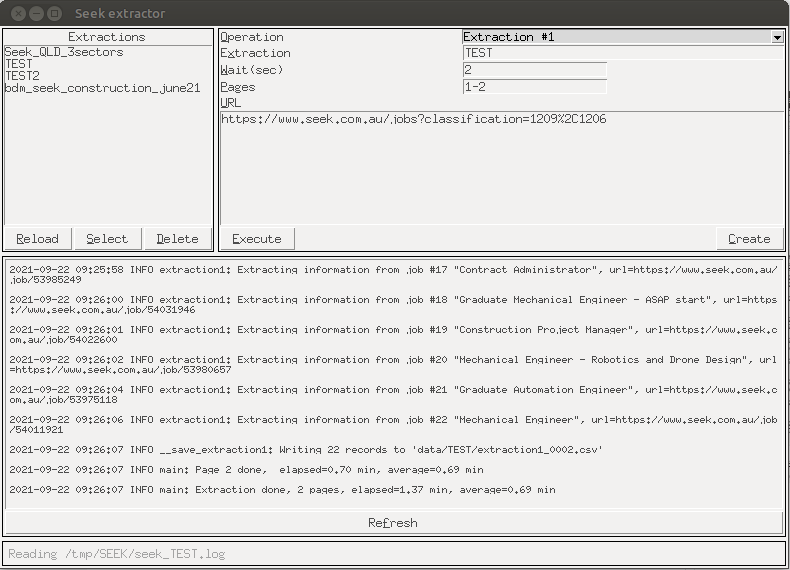Click the URL label
790x570 pixels.
231,103
